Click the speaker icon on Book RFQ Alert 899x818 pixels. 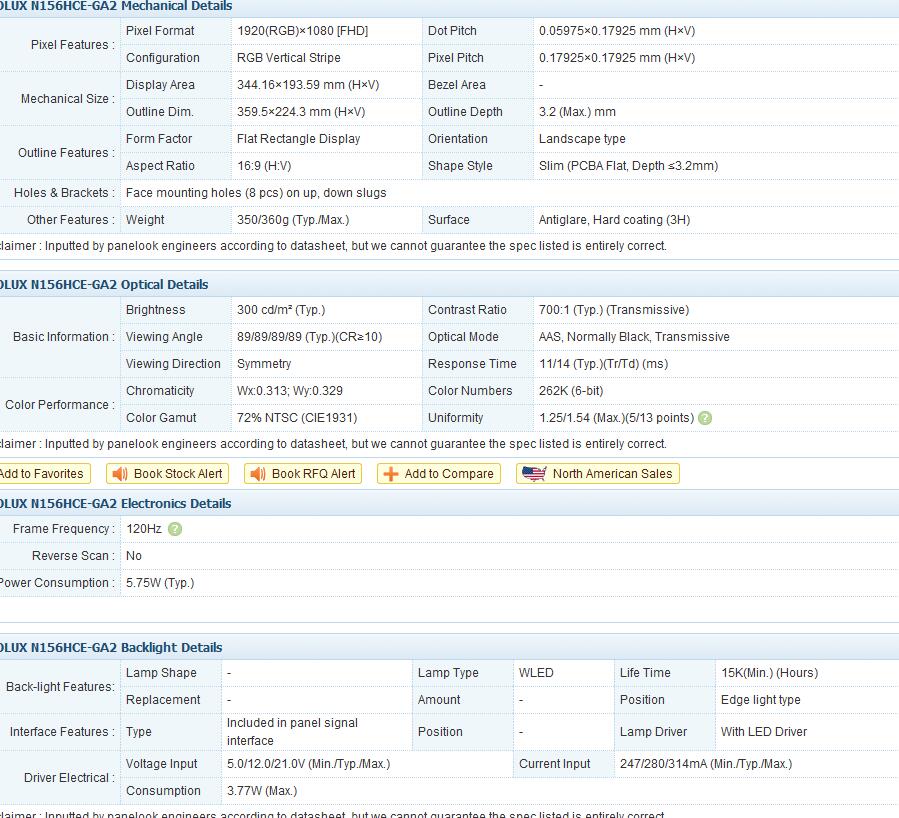pyautogui.click(x=258, y=474)
